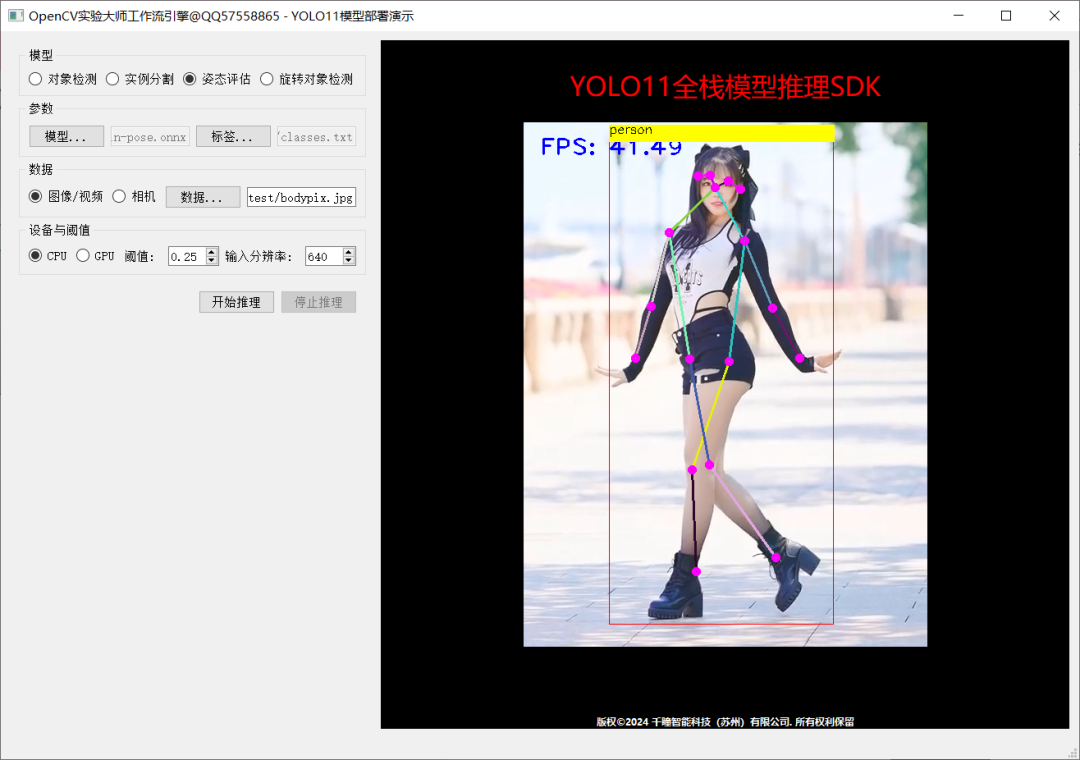Select the 实例分割 model radio button
Screen dimensions: 1080x760
(140, 79)
